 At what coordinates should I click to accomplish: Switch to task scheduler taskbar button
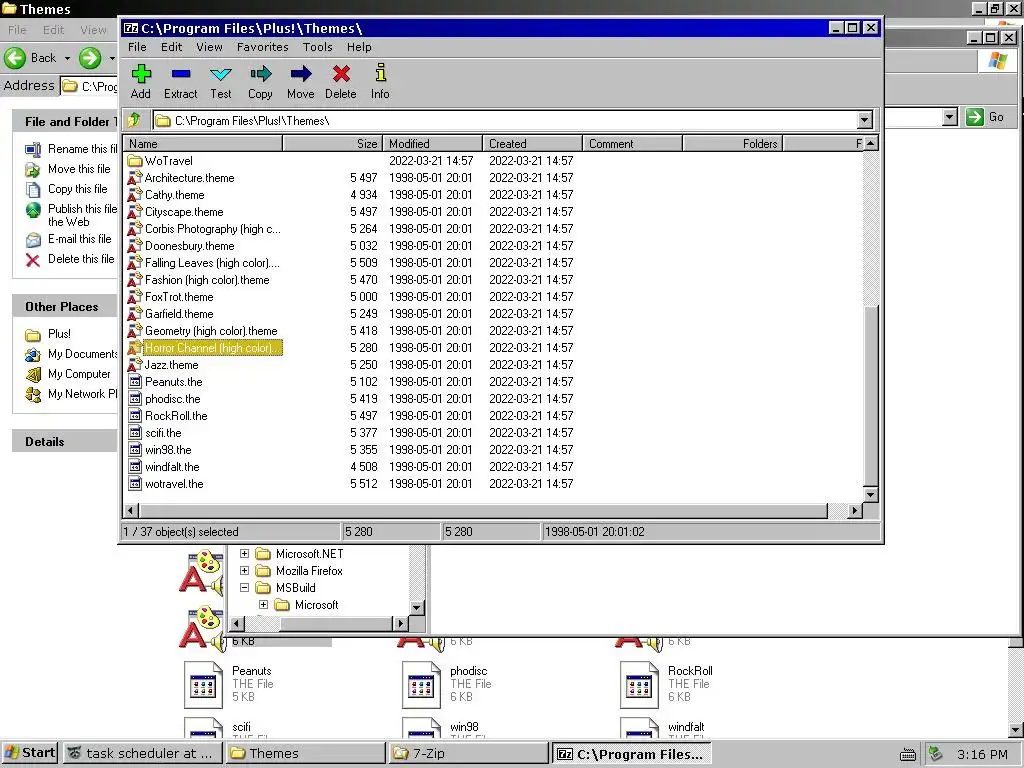(142, 753)
